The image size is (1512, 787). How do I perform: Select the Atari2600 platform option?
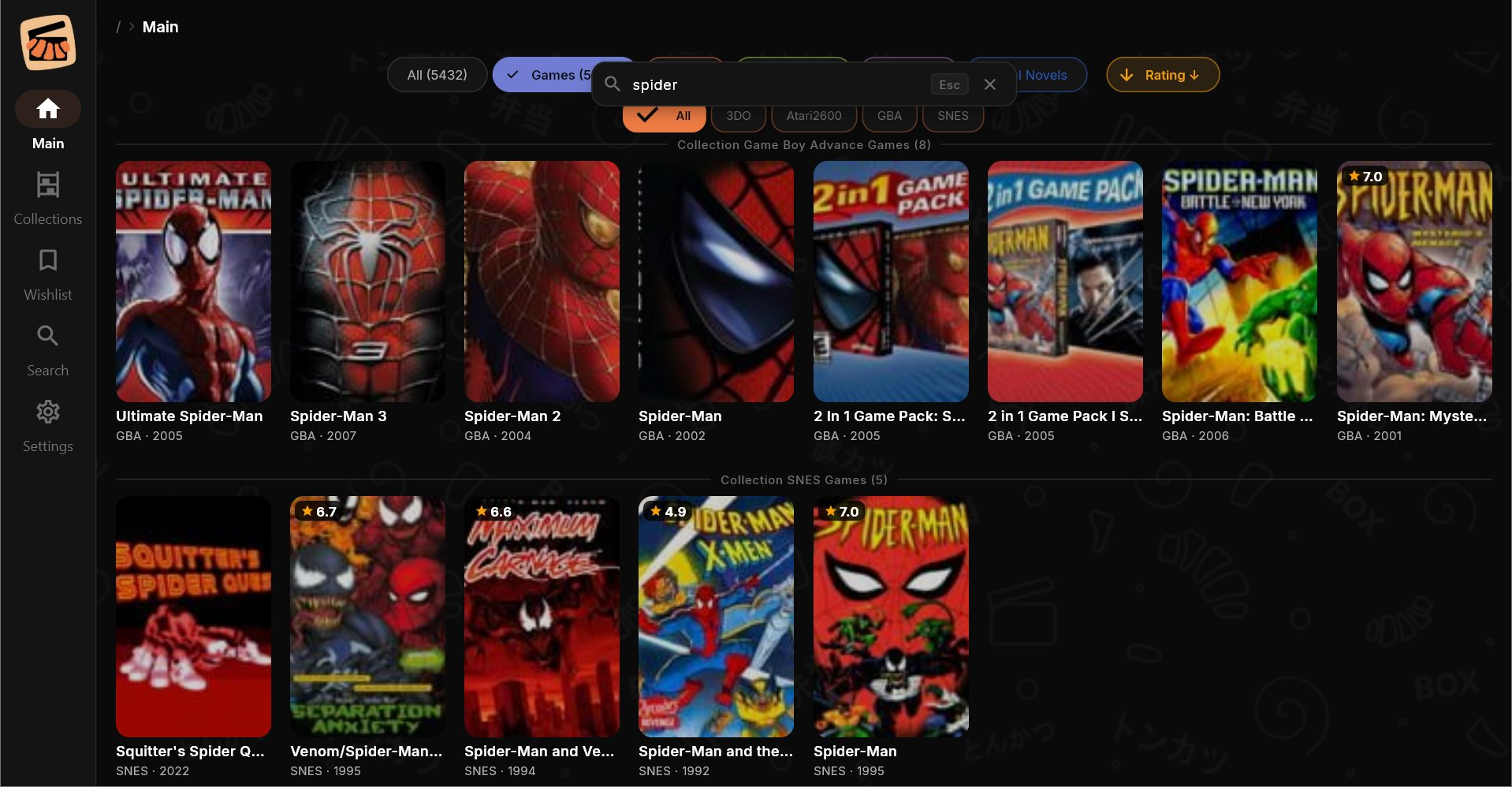[x=813, y=115]
